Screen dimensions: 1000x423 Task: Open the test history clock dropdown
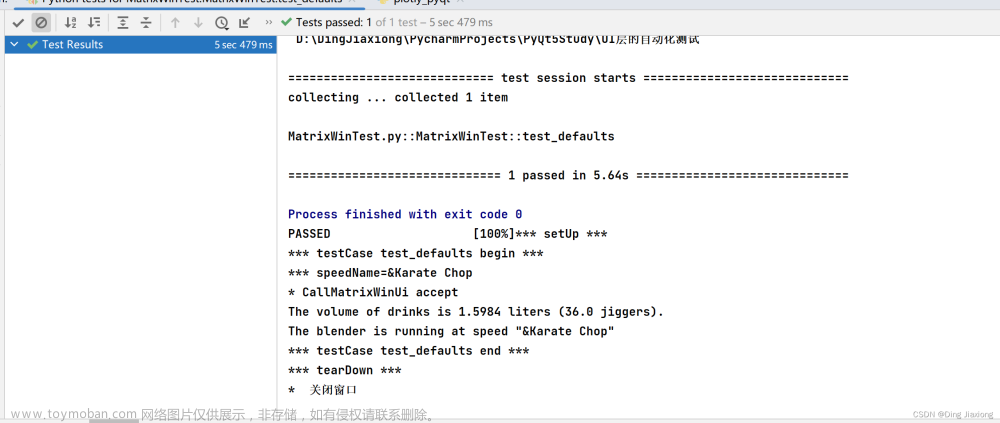click(x=221, y=23)
